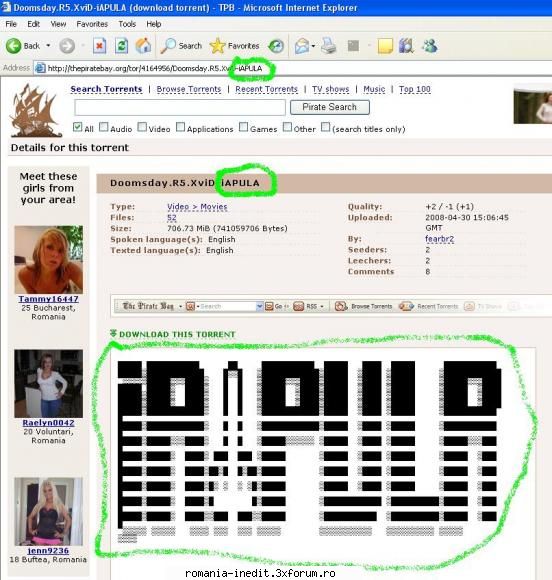The height and width of the screenshot is (580, 552).
Task: Open Favorites star button
Action: click(x=235, y=46)
